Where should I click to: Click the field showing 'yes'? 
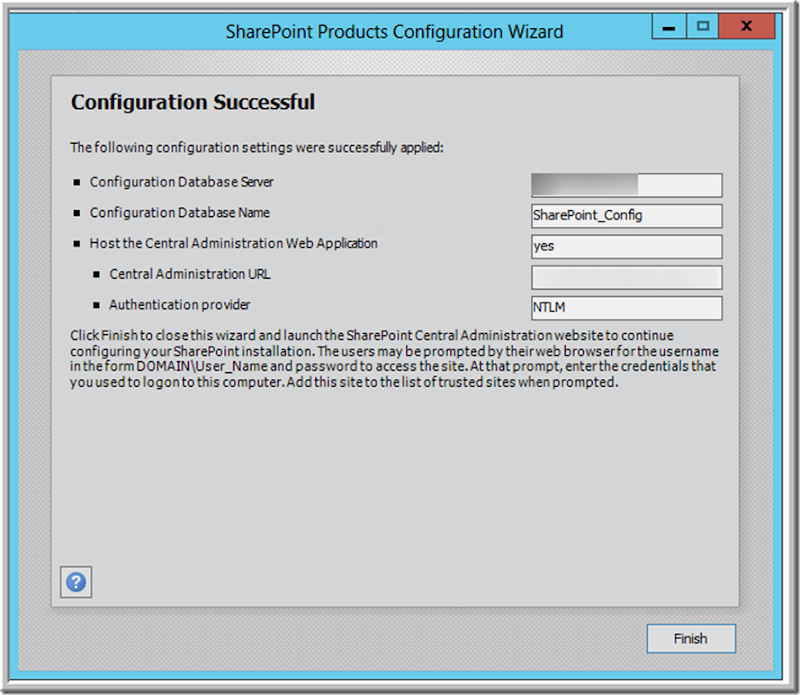627,246
